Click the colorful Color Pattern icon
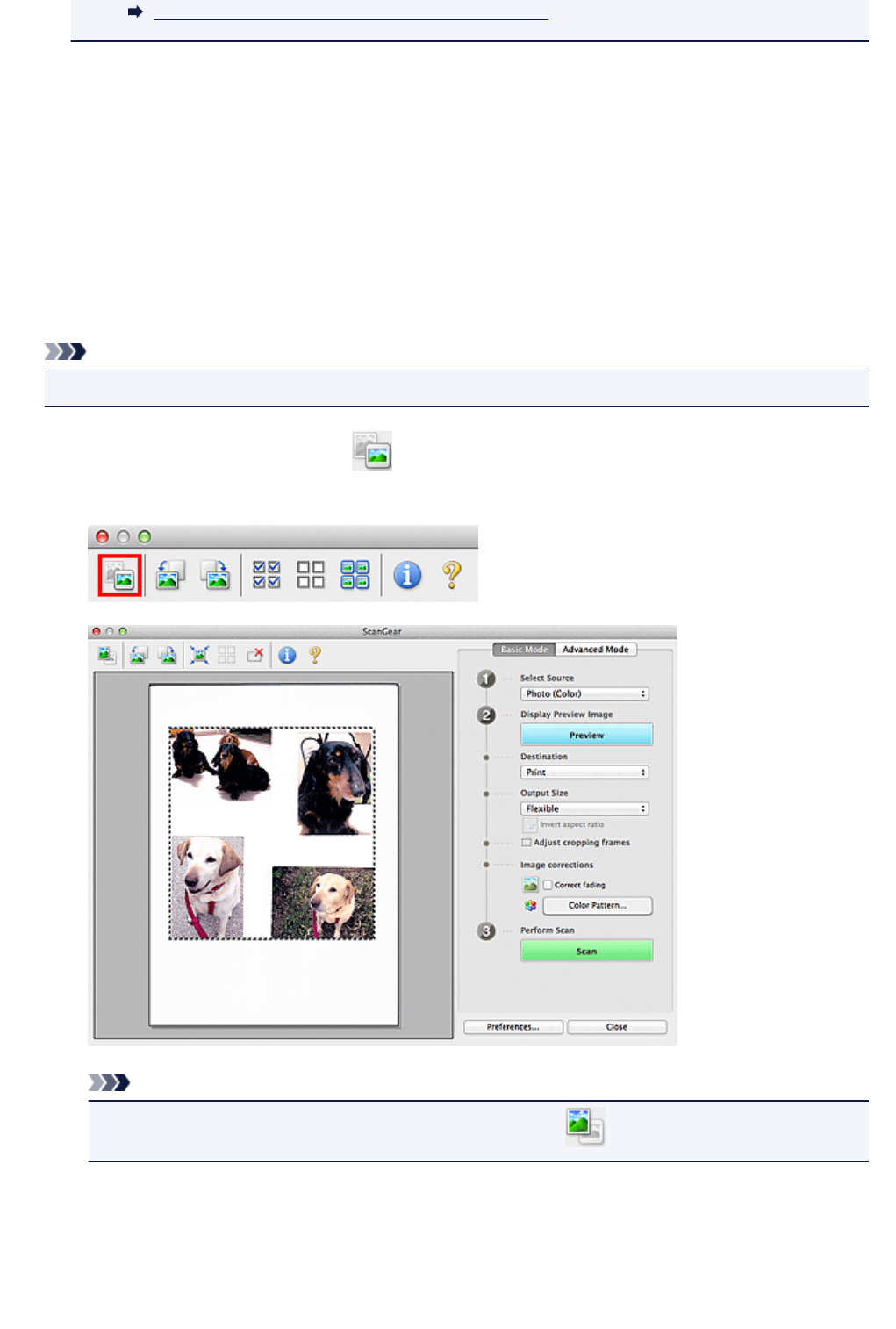This screenshot has height=1329, width=896. point(530,906)
